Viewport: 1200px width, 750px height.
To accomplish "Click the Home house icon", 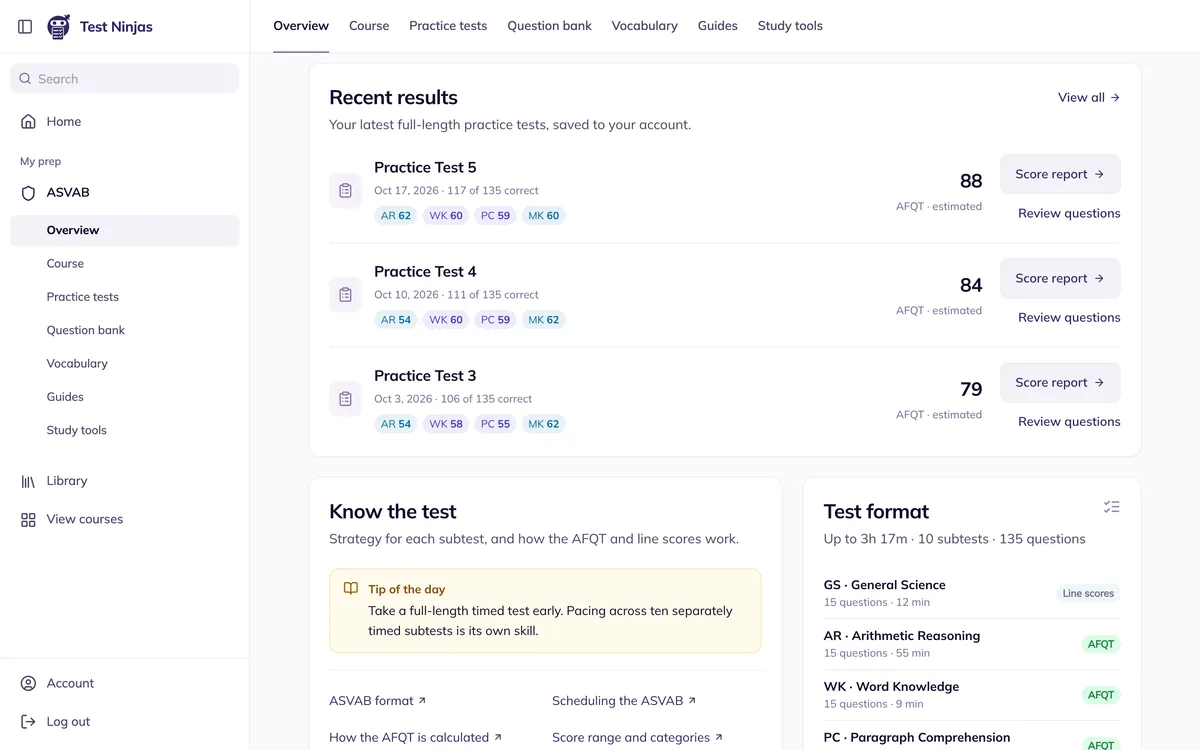I will (28, 122).
